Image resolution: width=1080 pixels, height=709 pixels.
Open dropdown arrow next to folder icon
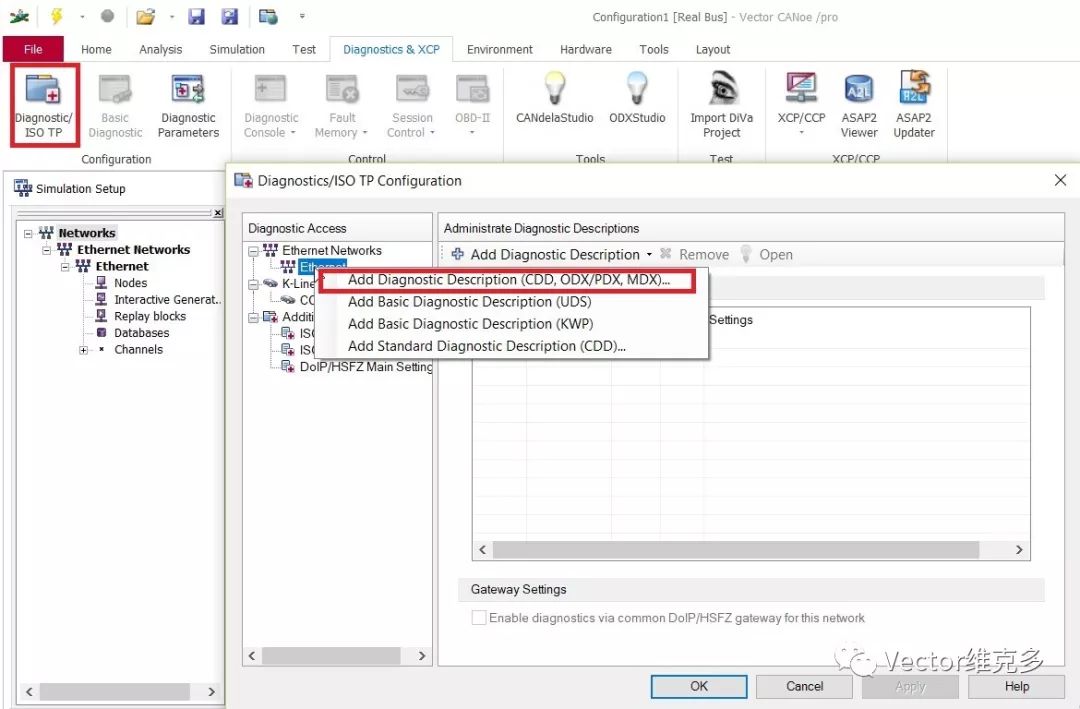172,17
